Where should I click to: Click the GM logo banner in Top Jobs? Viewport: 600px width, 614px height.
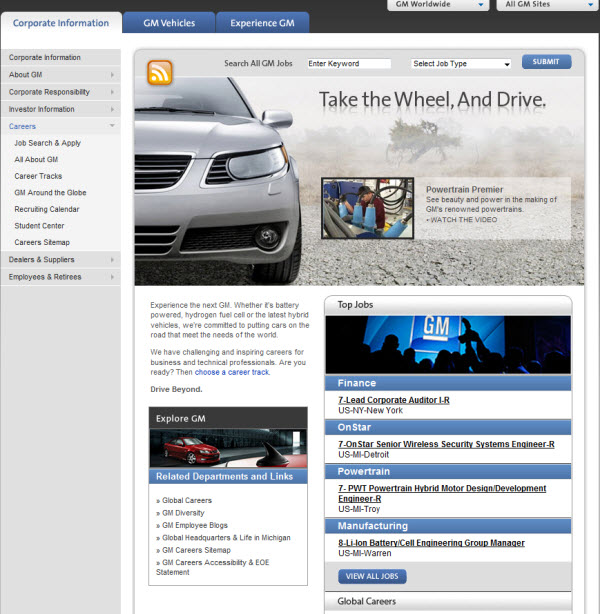[447, 345]
